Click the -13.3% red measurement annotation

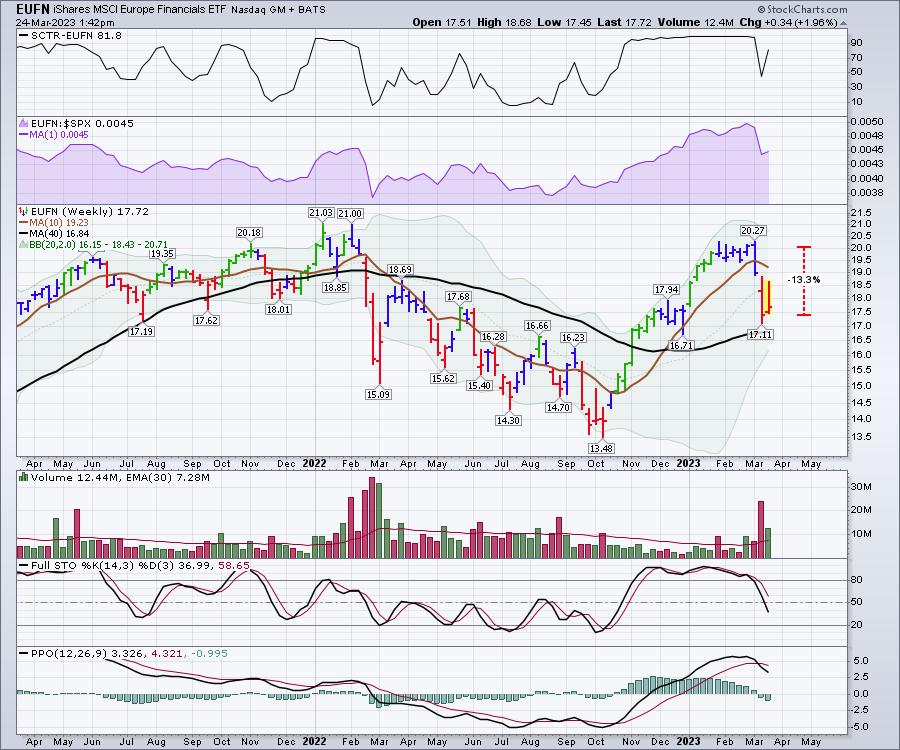pos(804,279)
